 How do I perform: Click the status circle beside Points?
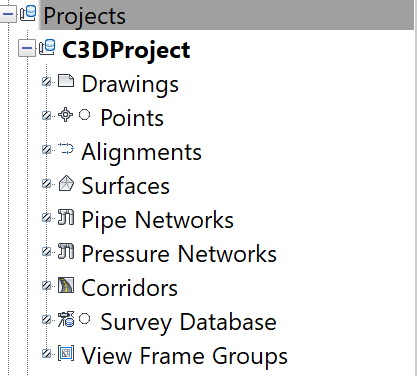(x=85, y=115)
